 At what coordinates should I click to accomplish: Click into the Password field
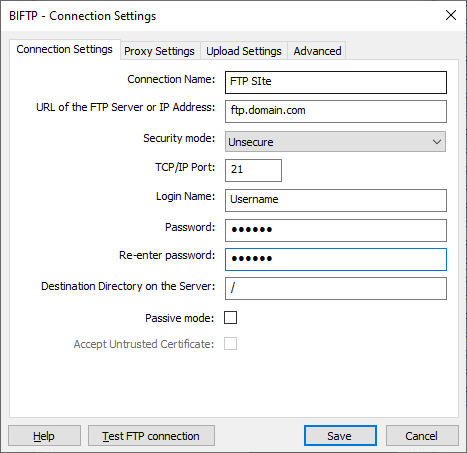click(336, 230)
